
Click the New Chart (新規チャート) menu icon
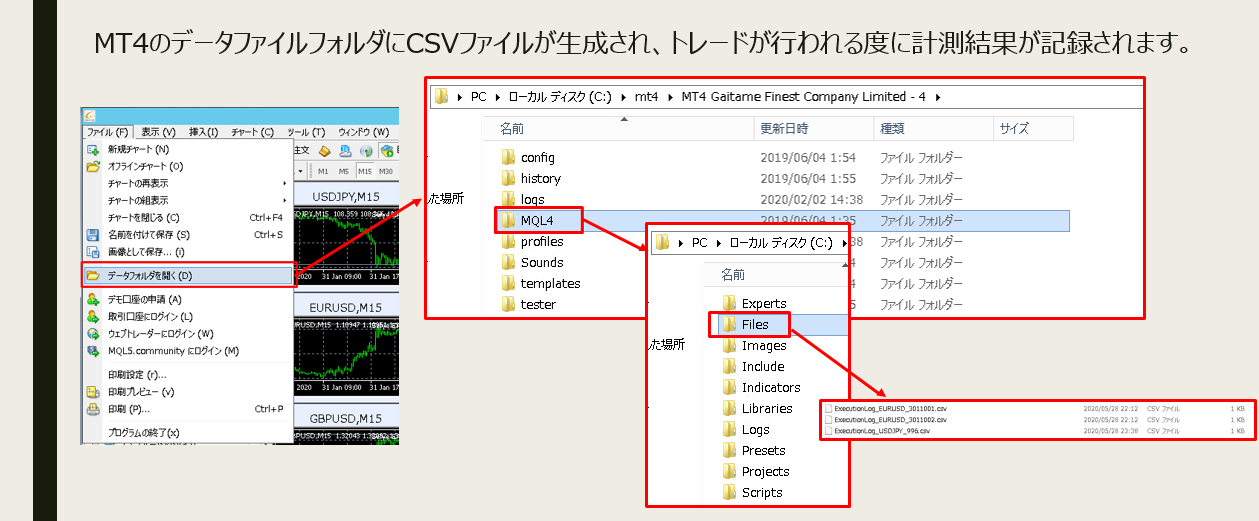[x=93, y=149]
